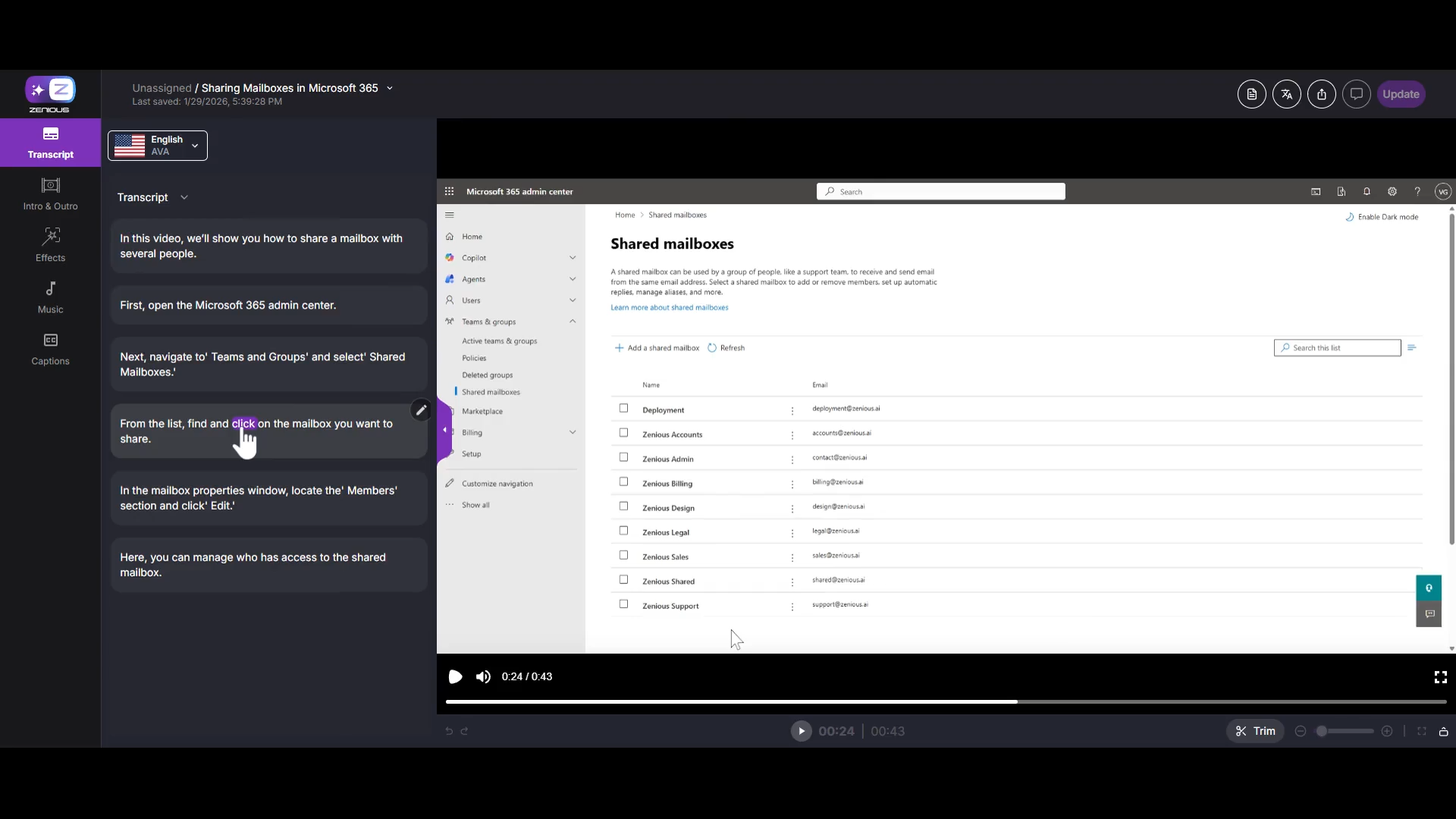The image size is (1456, 819).
Task: Open the project title dropdown arrow
Action: pos(390,88)
